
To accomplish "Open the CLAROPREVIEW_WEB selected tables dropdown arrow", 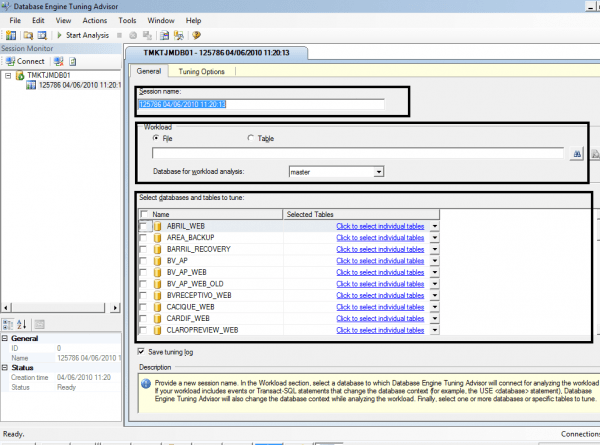I will click(x=435, y=330).
